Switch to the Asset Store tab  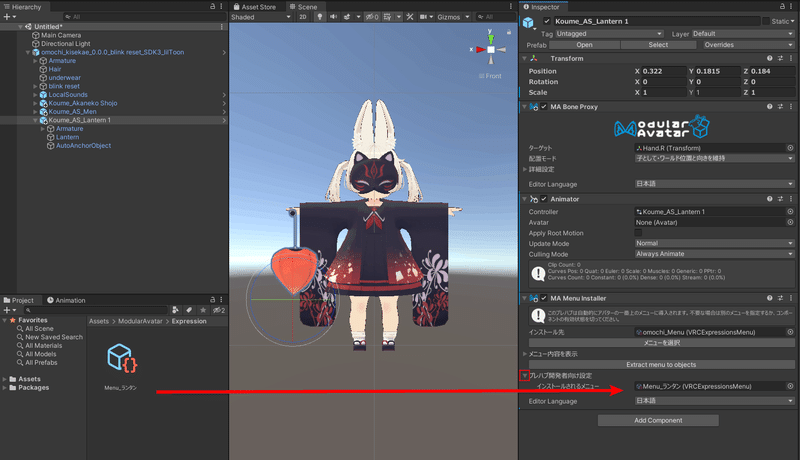coord(255,7)
